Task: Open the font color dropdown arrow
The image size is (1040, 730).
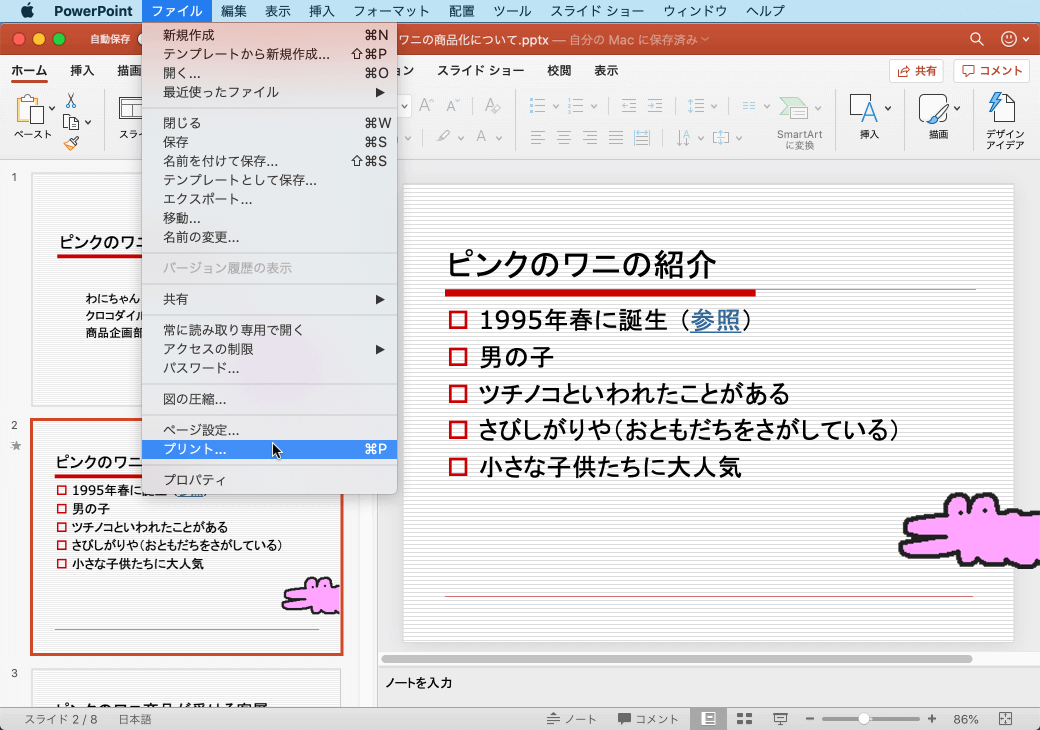Action: tap(497, 137)
